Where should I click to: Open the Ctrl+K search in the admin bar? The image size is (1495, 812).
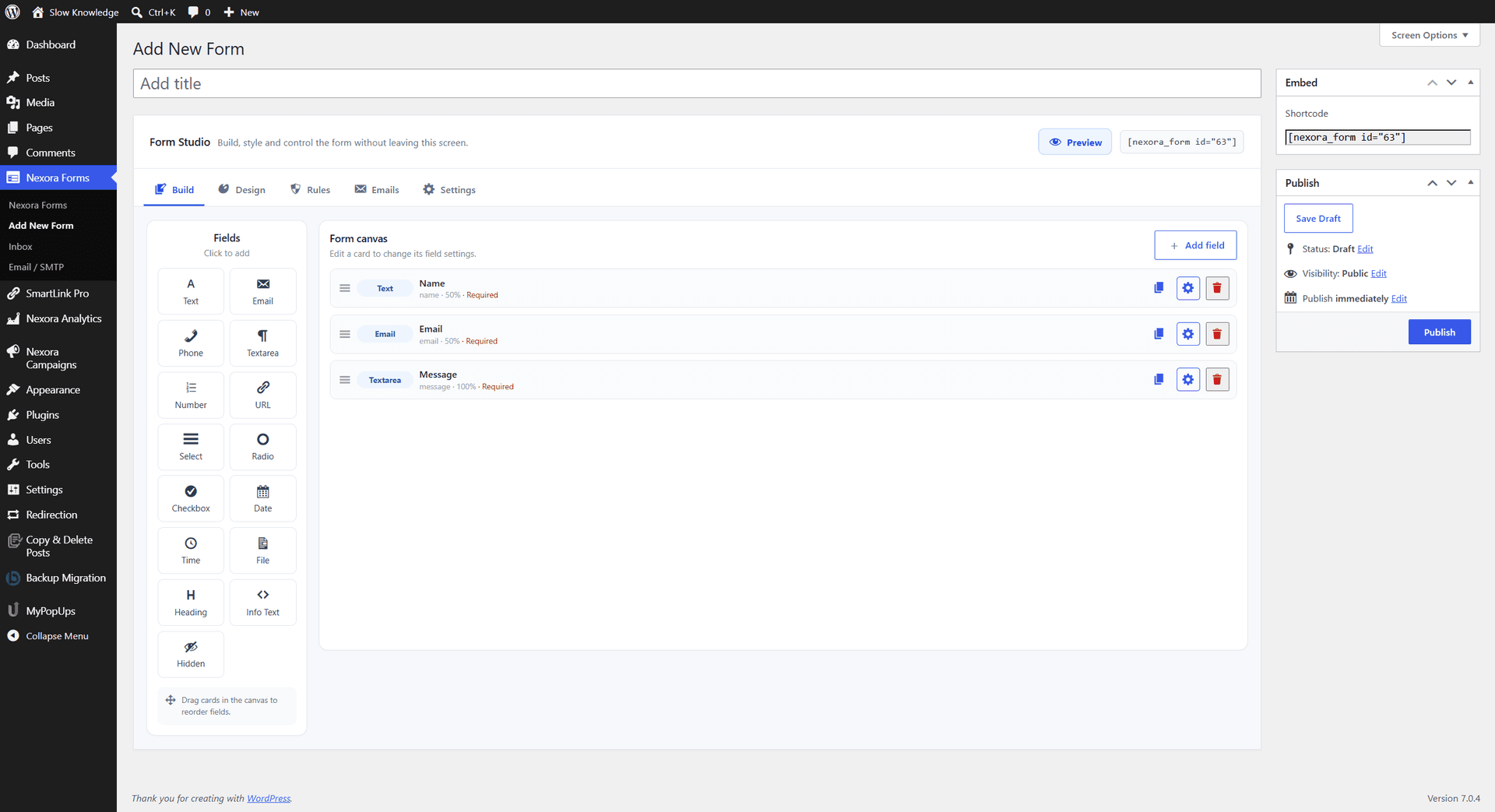click(x=153, y=12)
